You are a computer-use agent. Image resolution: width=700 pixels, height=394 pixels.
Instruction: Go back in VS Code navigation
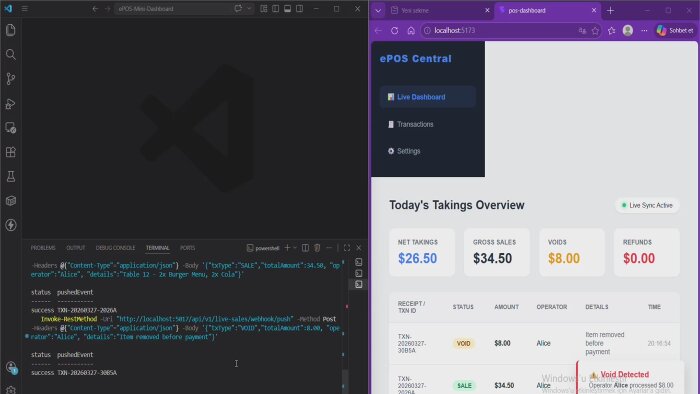pyautogui.click(x=95, y=8)
